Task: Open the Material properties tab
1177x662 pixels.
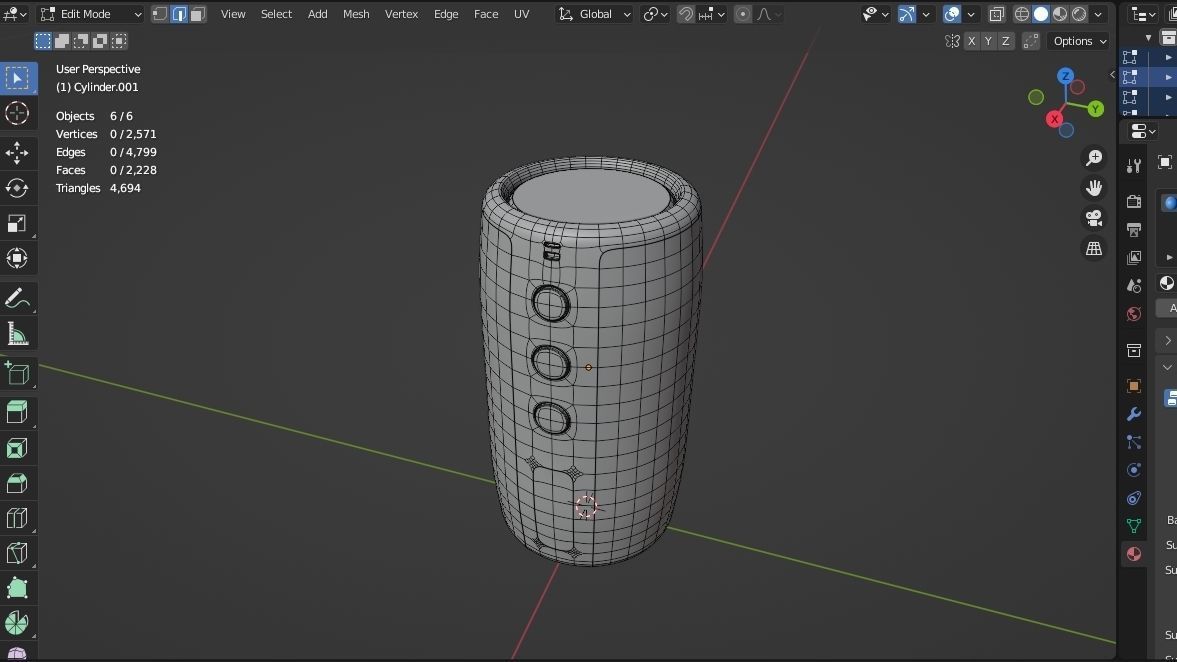Action: [1133, 554]
